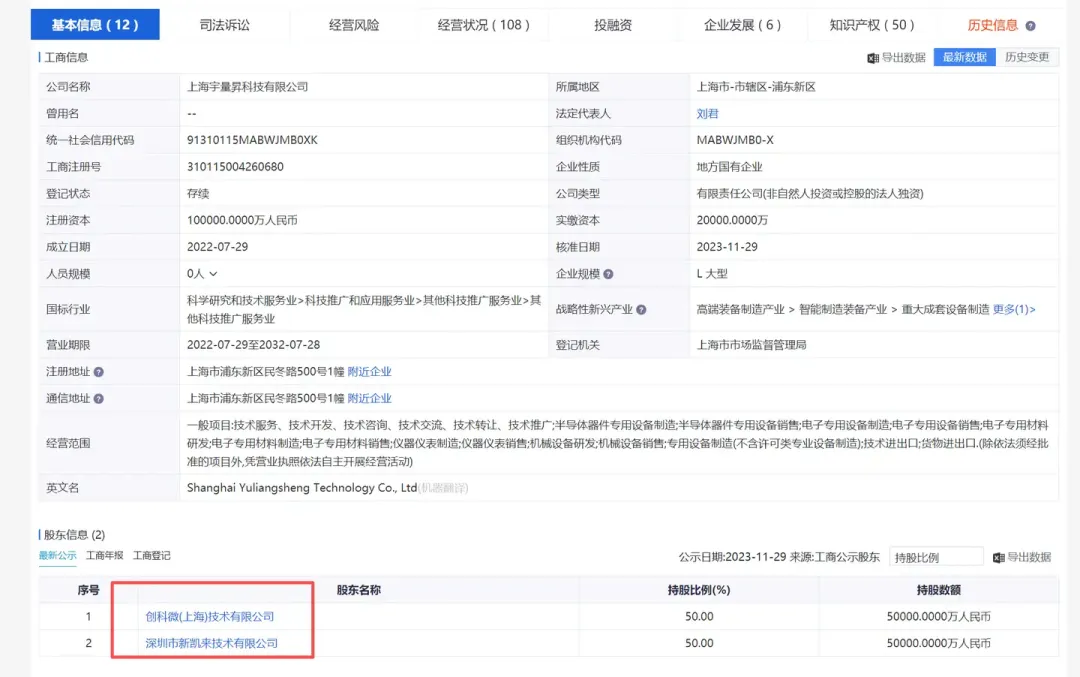Click the 更多(1)> link
This screenshot has height=677, width=1080.
click(x=1014, y=309)
